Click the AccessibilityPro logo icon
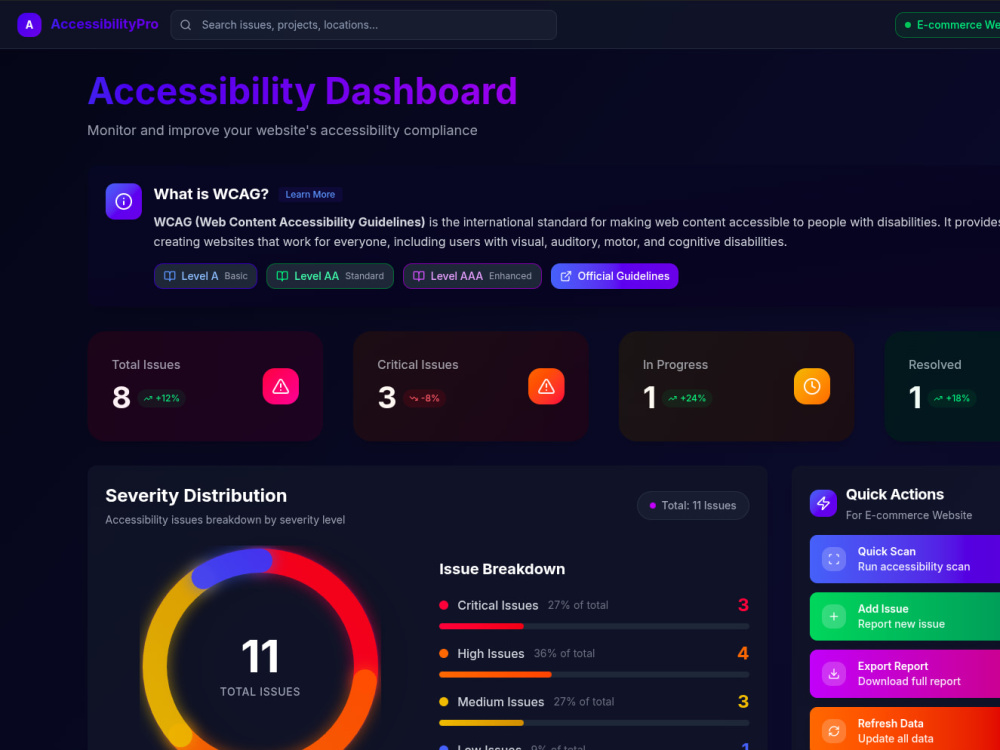This screenshot has height=750, width=1000. [x=29, y=25]
